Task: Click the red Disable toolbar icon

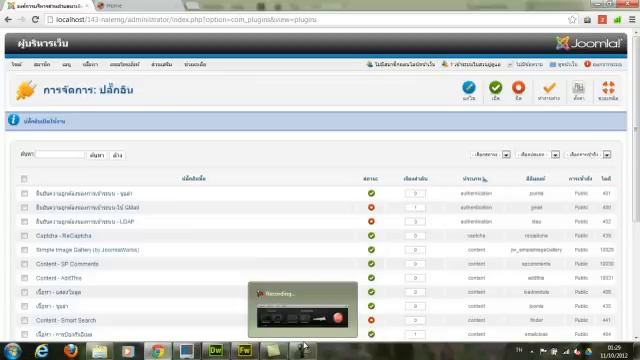Action: click(518, 87)
